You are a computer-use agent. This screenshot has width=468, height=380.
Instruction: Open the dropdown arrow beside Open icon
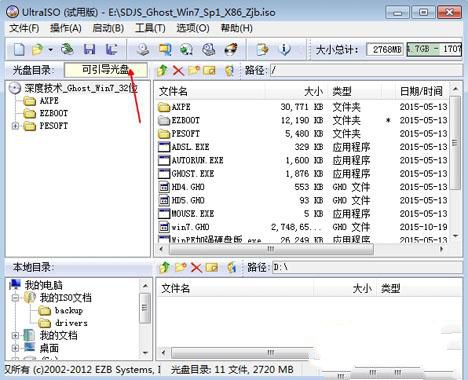coord(50,50)
